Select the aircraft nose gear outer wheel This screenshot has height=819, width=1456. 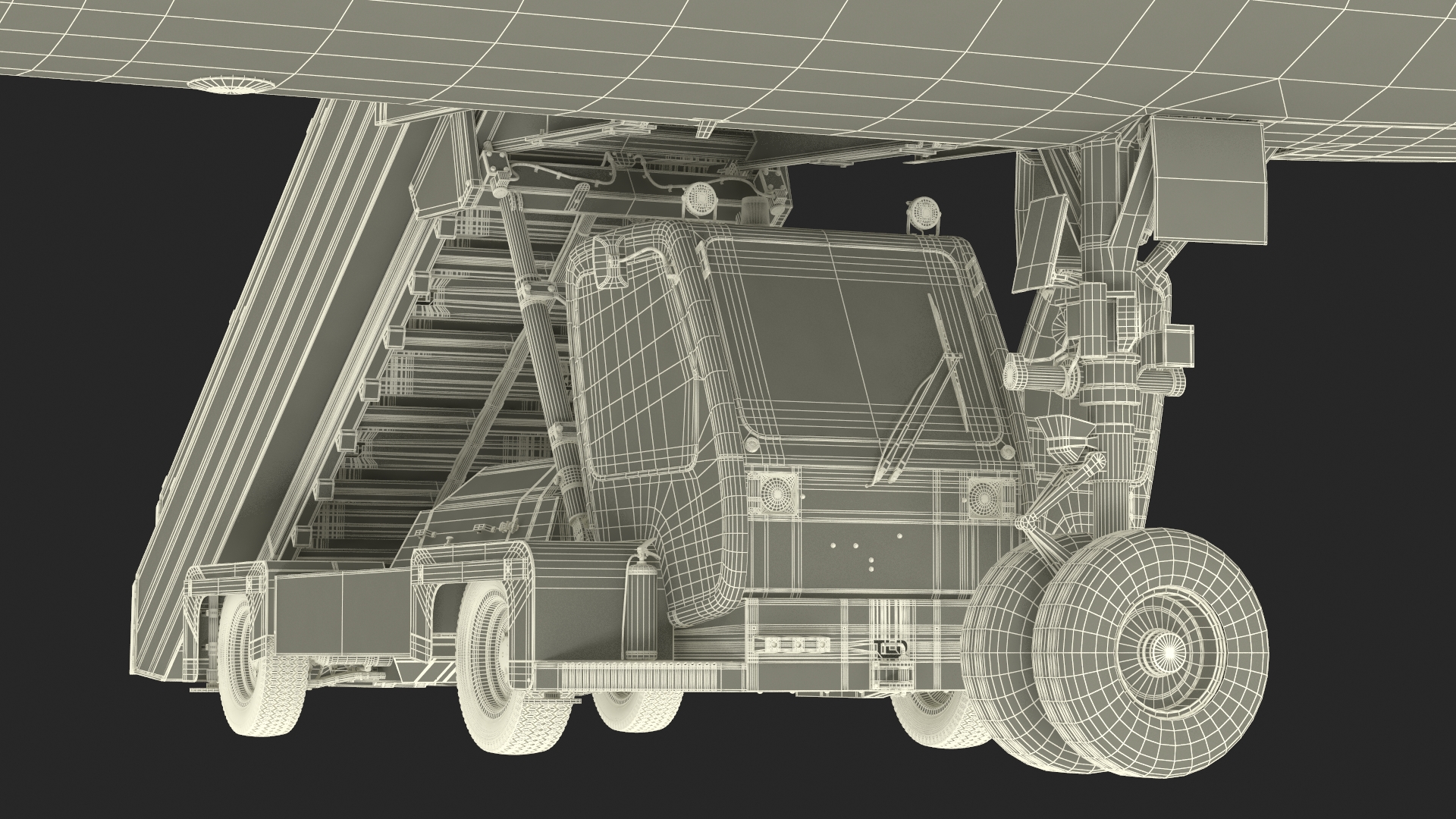coord(1151,653)
